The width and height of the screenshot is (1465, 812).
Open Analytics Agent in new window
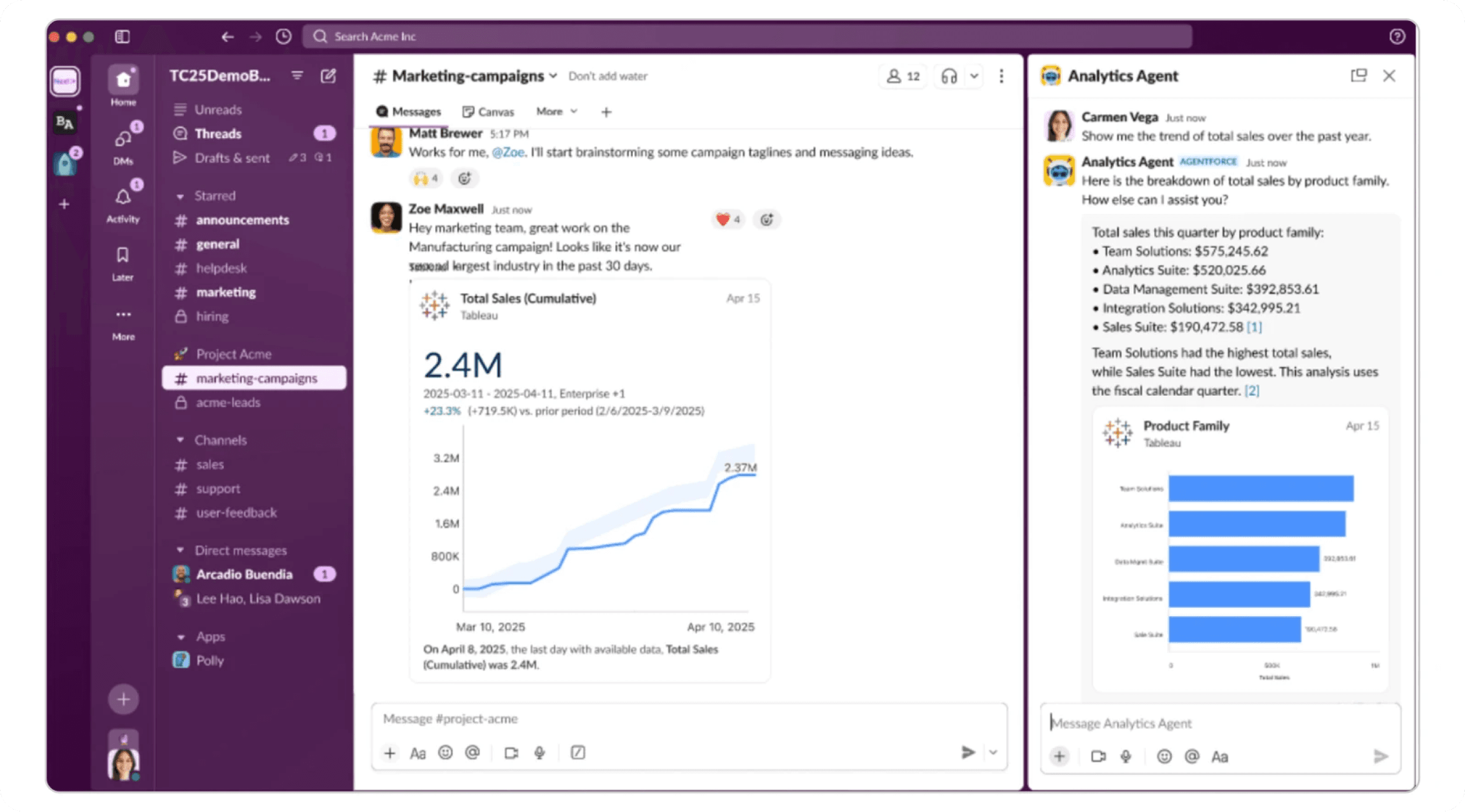(1358, 76)
